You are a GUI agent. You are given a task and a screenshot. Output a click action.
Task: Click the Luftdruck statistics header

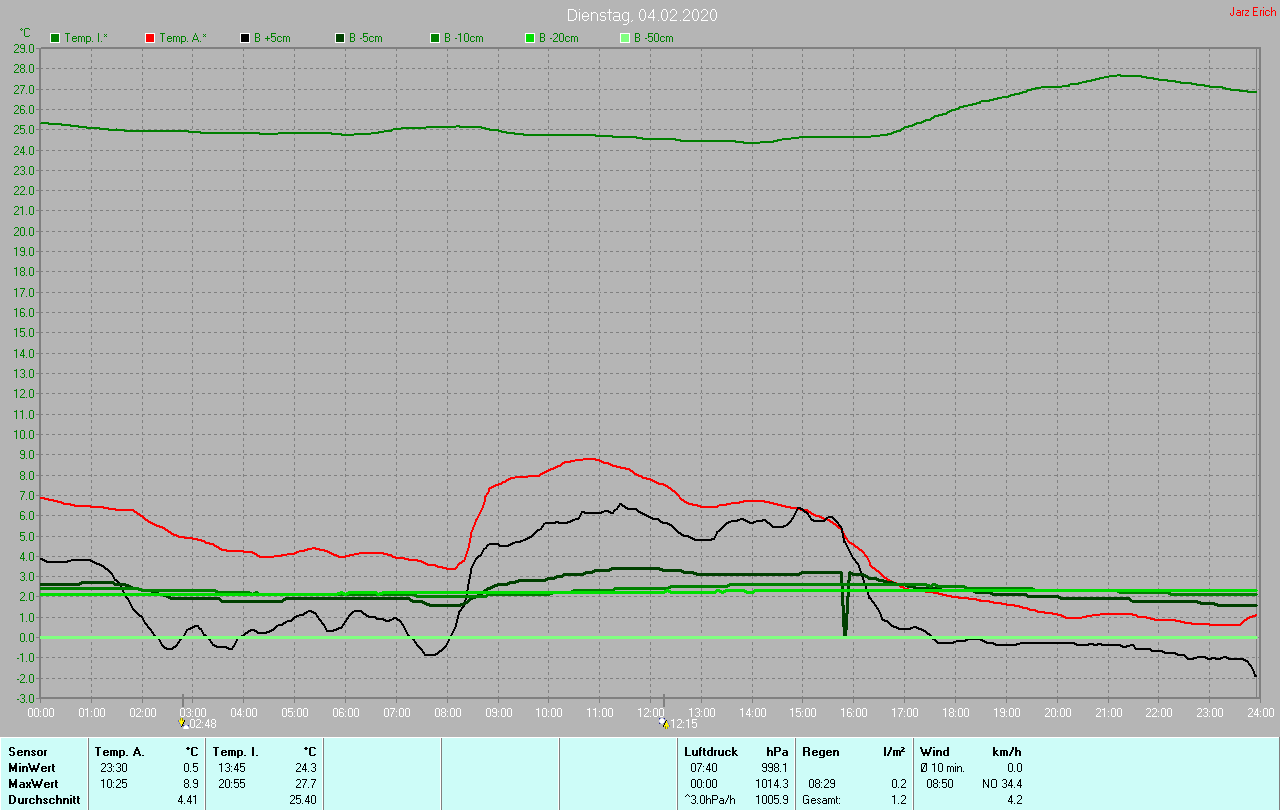click(x=711, y=751)
